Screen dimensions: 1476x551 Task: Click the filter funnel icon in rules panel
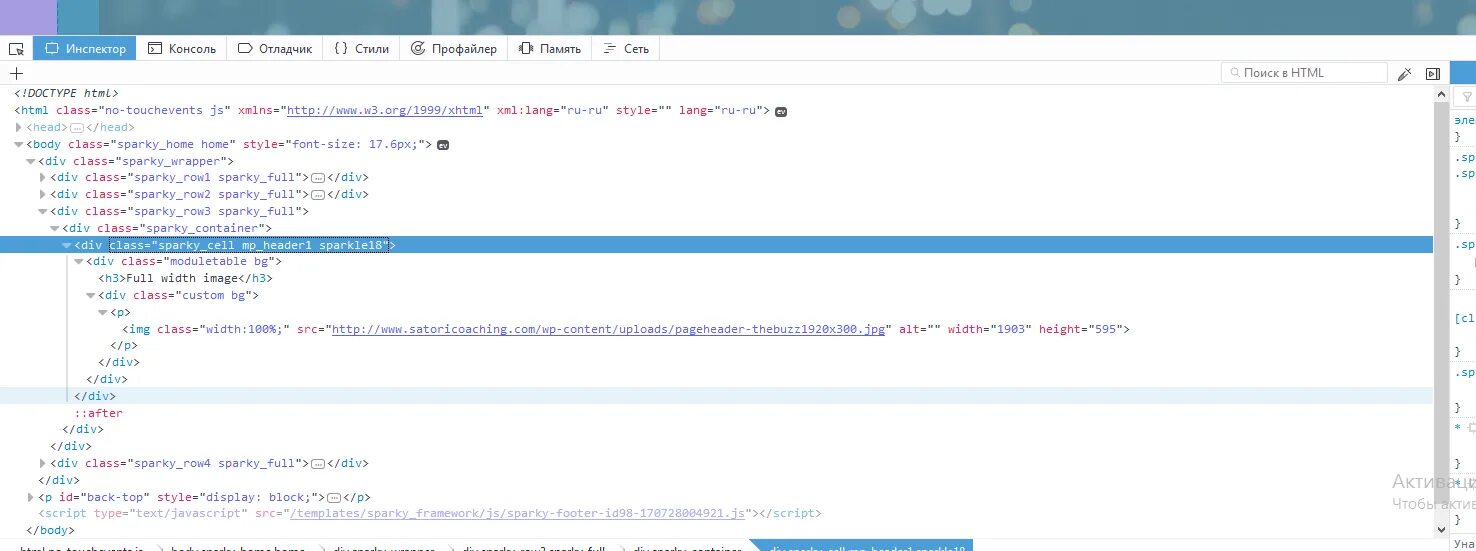(1467, 97)
